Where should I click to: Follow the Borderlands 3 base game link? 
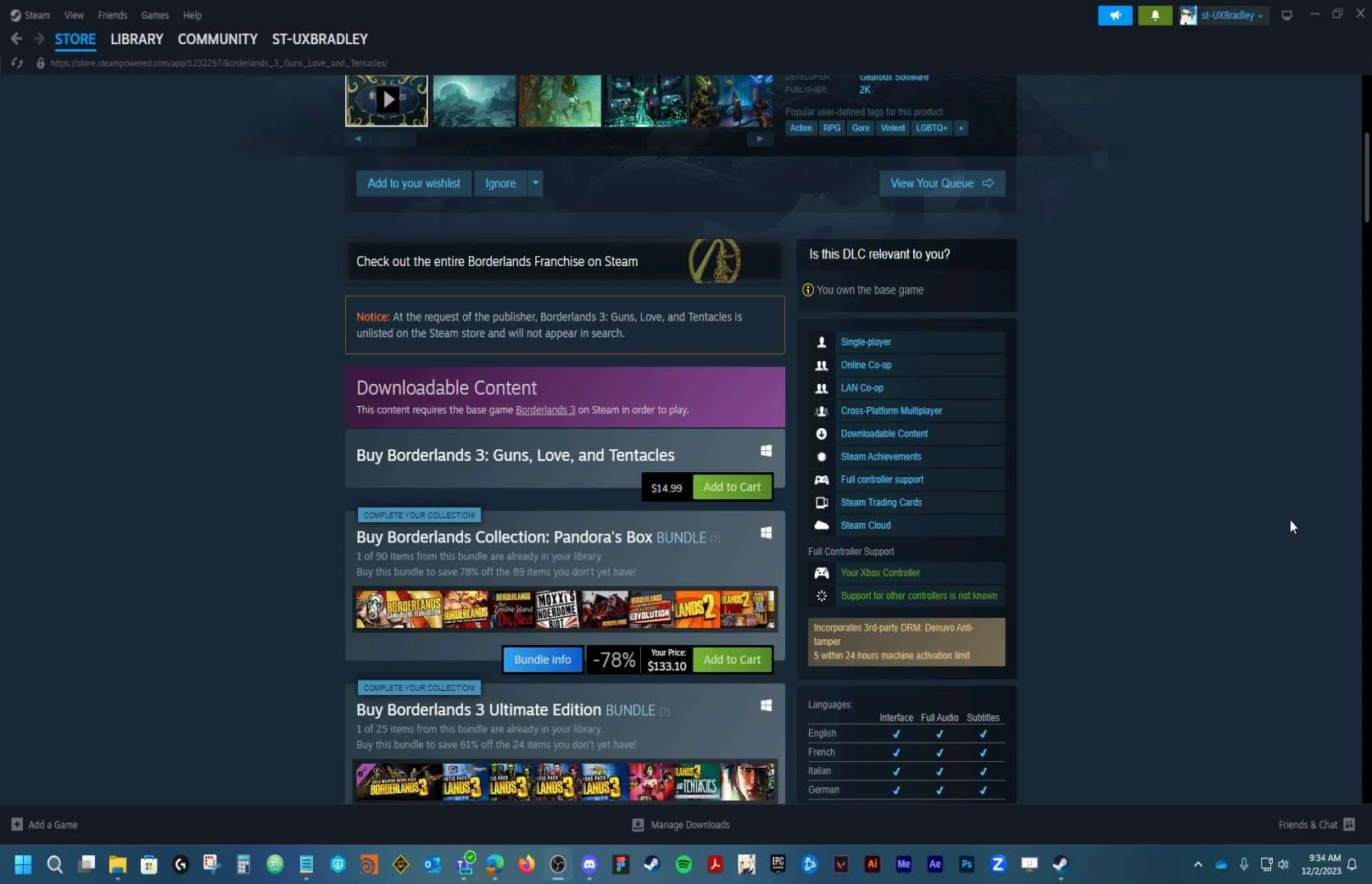(x=545, y=410)
